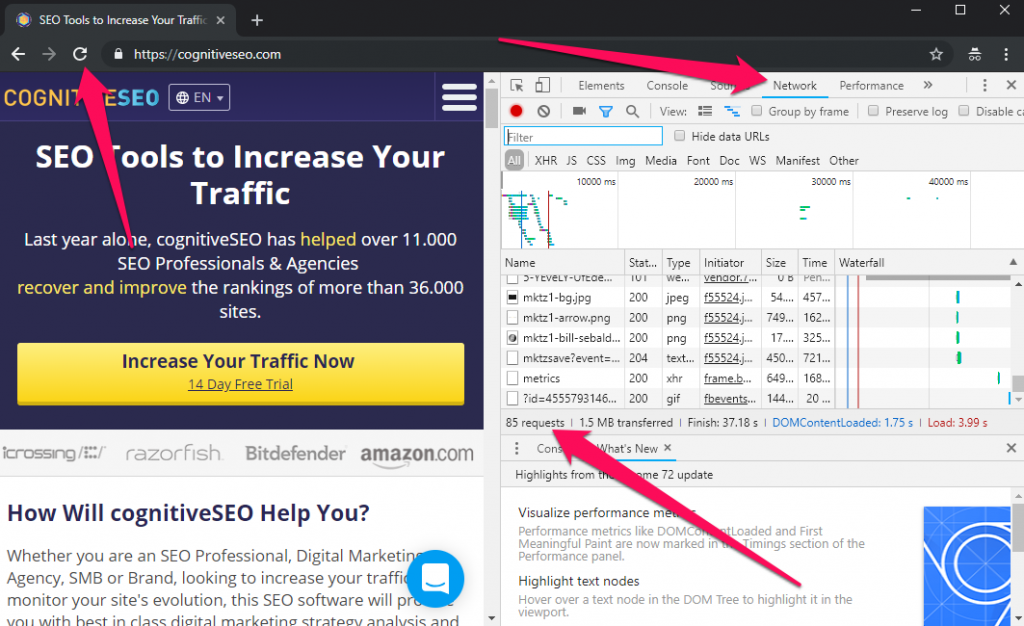View site security lock info
The image size is (1024, 626).
pyautogui.click(x=118, y=54)
